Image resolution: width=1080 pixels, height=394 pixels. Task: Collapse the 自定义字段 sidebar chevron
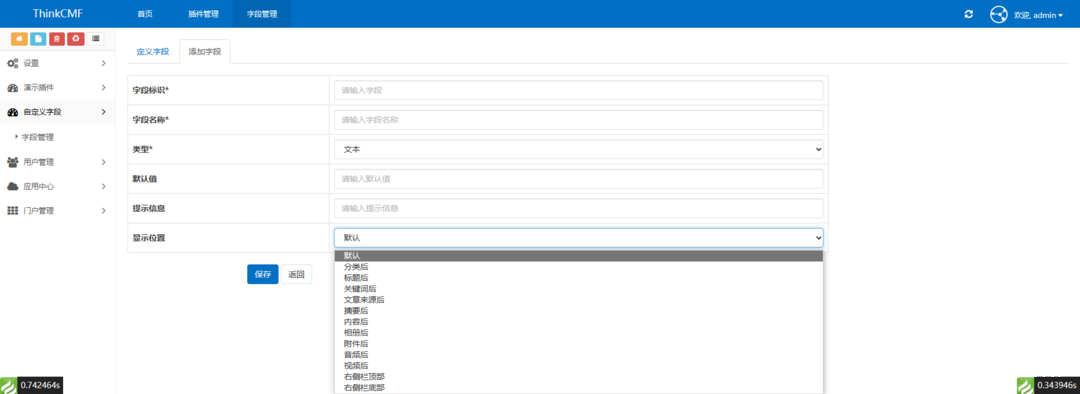tap(103, 112)
